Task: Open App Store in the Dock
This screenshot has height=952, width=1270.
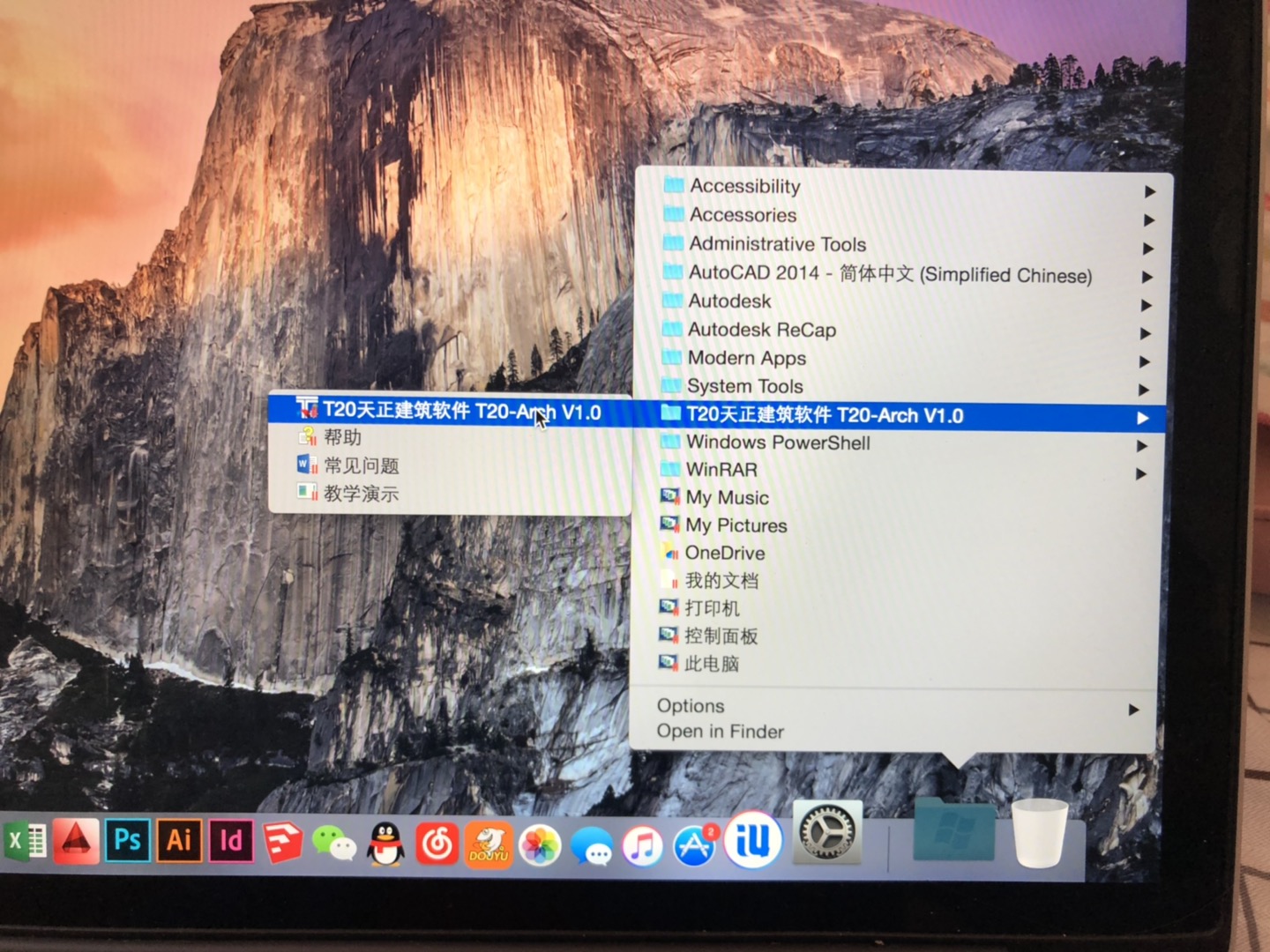Action: pyautogui.click(x=696, y=847)
